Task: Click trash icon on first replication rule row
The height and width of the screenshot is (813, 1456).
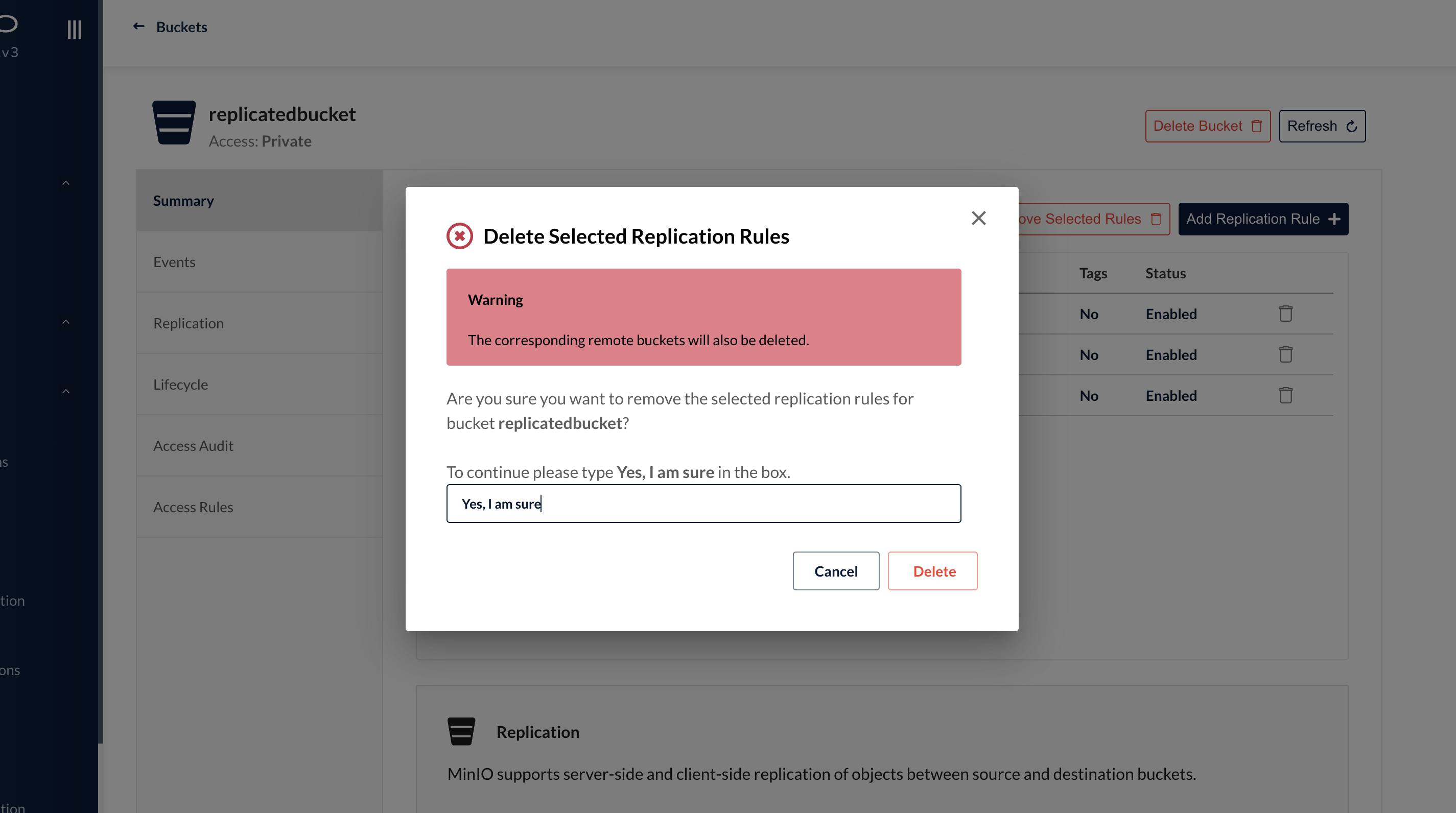Action: click(x=1285, y=314)
